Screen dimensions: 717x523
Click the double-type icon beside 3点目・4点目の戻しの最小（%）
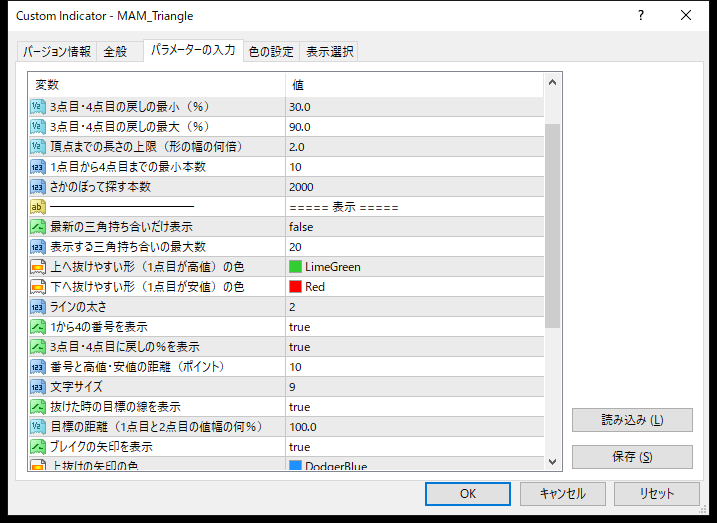tap(38, 107)
